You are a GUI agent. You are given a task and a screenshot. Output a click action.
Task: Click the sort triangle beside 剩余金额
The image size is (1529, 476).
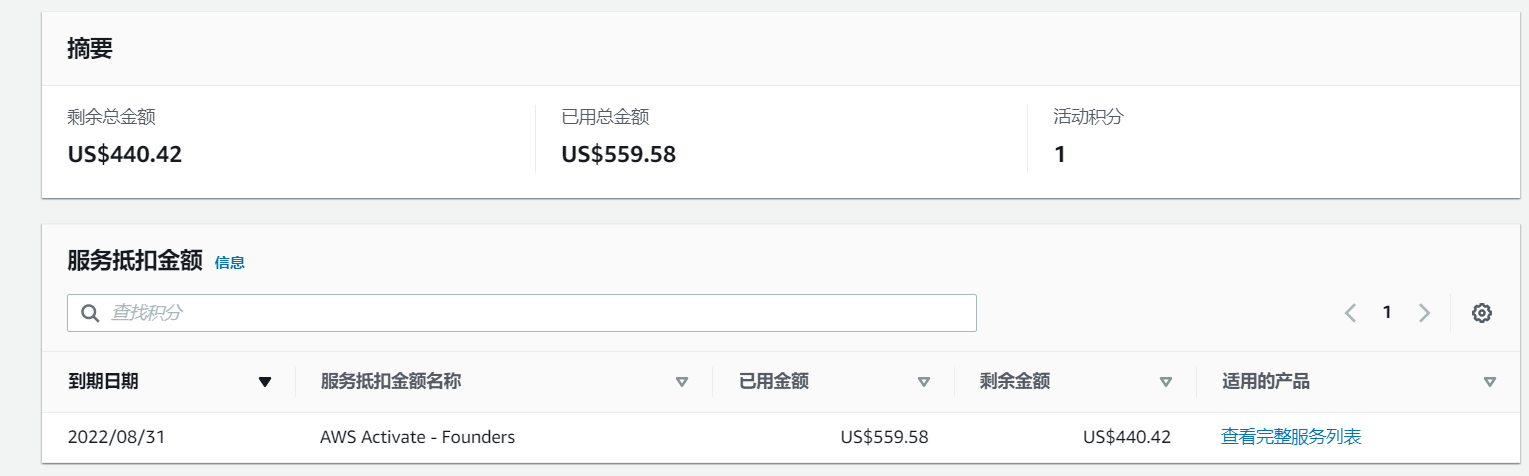[1165, 381]
